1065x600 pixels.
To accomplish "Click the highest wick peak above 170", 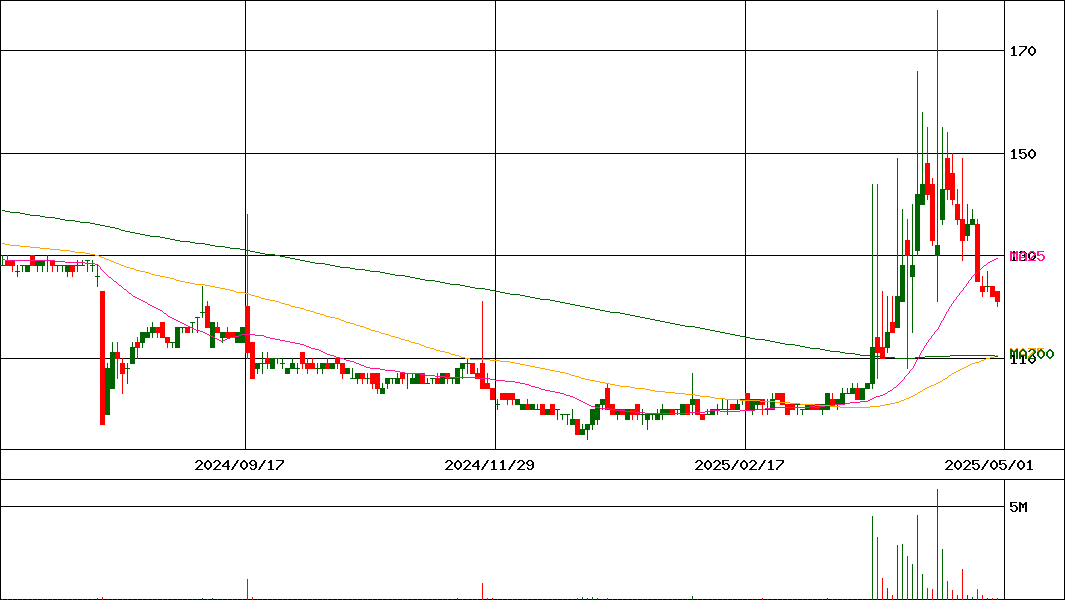I will pyautogui.click(x=937, y=14).
